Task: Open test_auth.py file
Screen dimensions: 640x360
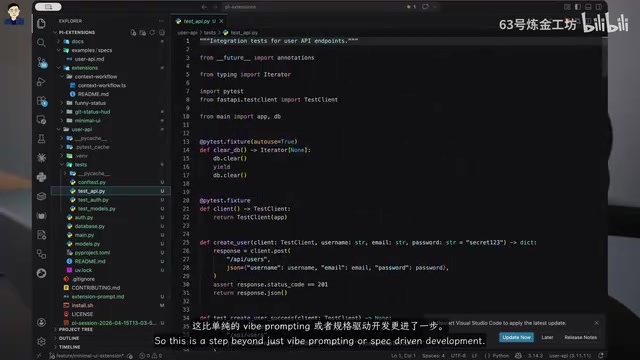Action: coord(110,200)
